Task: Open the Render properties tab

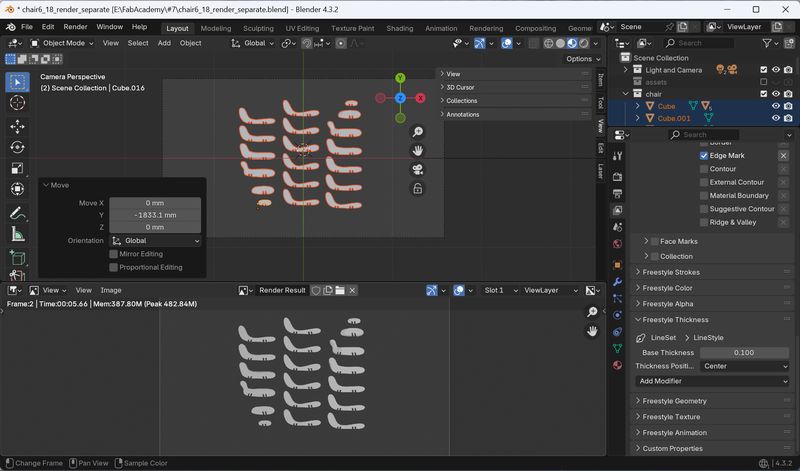Action: (617, 177)
